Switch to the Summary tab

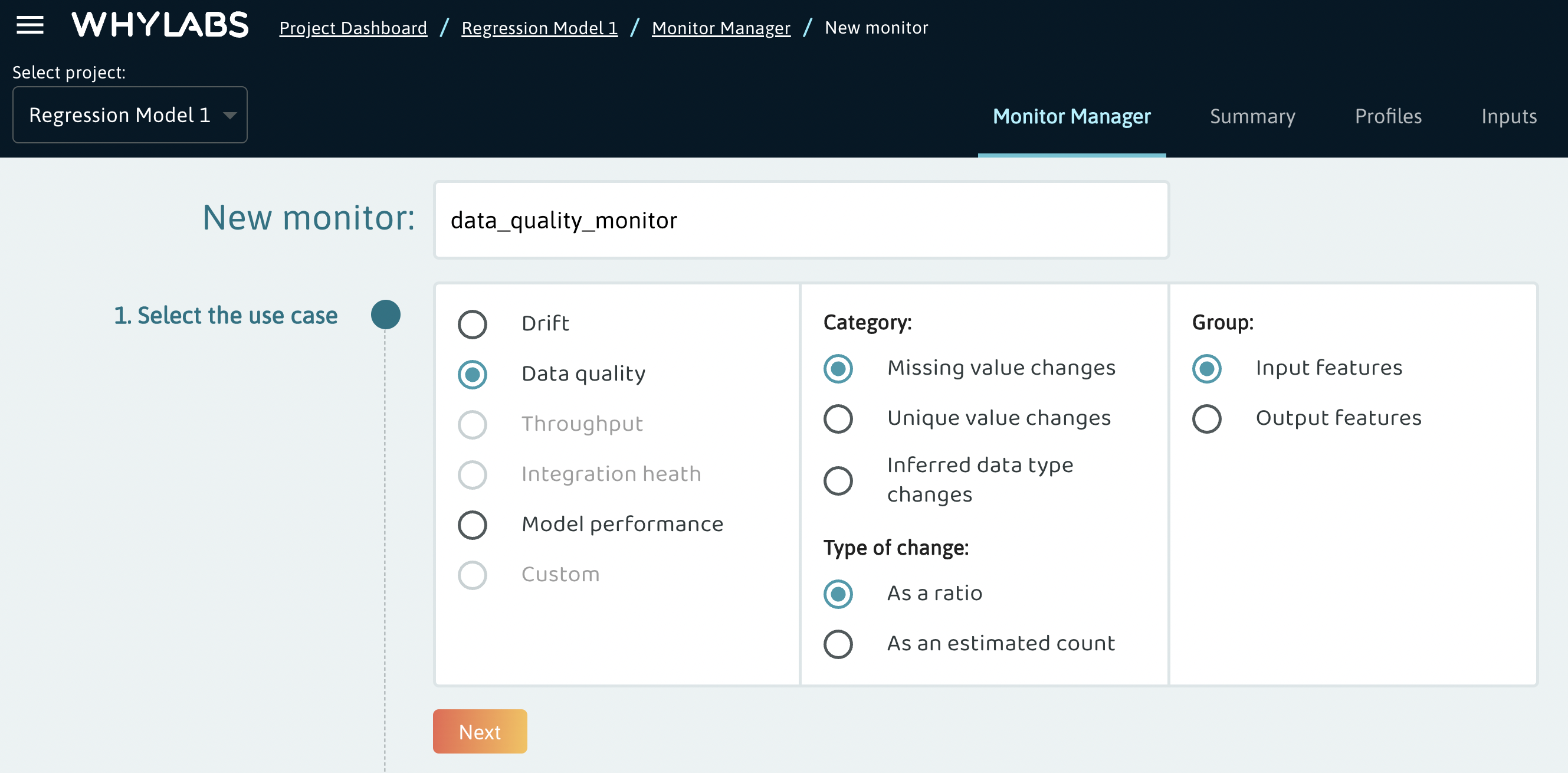tap(1252, 116)
